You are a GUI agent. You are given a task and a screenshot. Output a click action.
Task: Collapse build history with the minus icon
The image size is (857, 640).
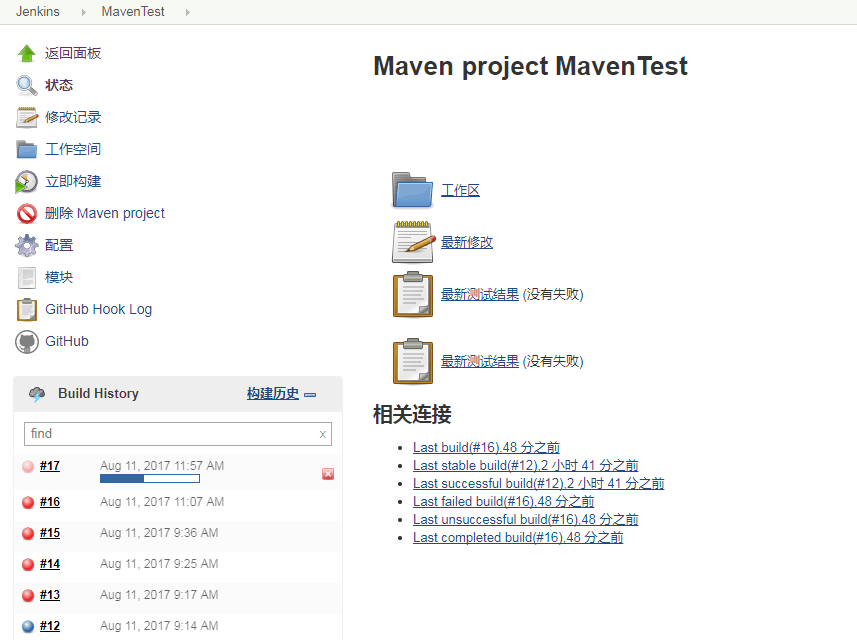coord(310,395)
